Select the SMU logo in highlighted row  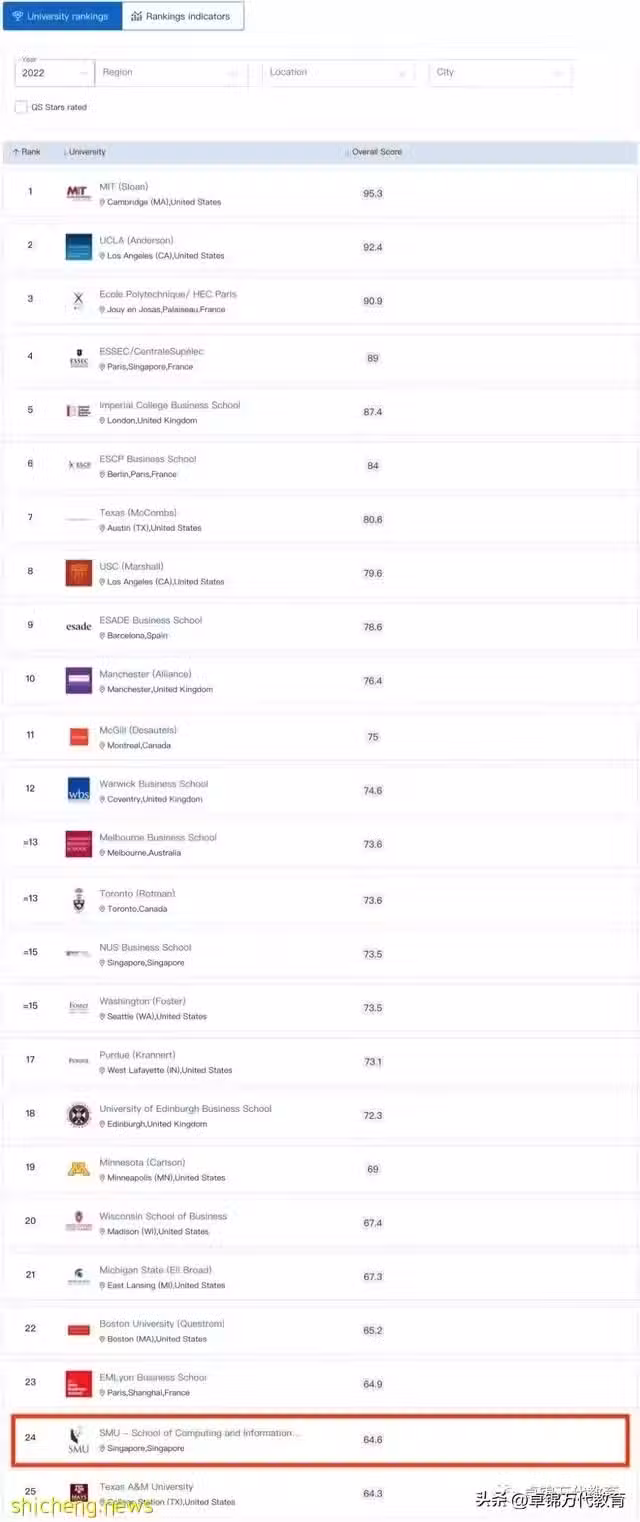(x=78, y=1440)
